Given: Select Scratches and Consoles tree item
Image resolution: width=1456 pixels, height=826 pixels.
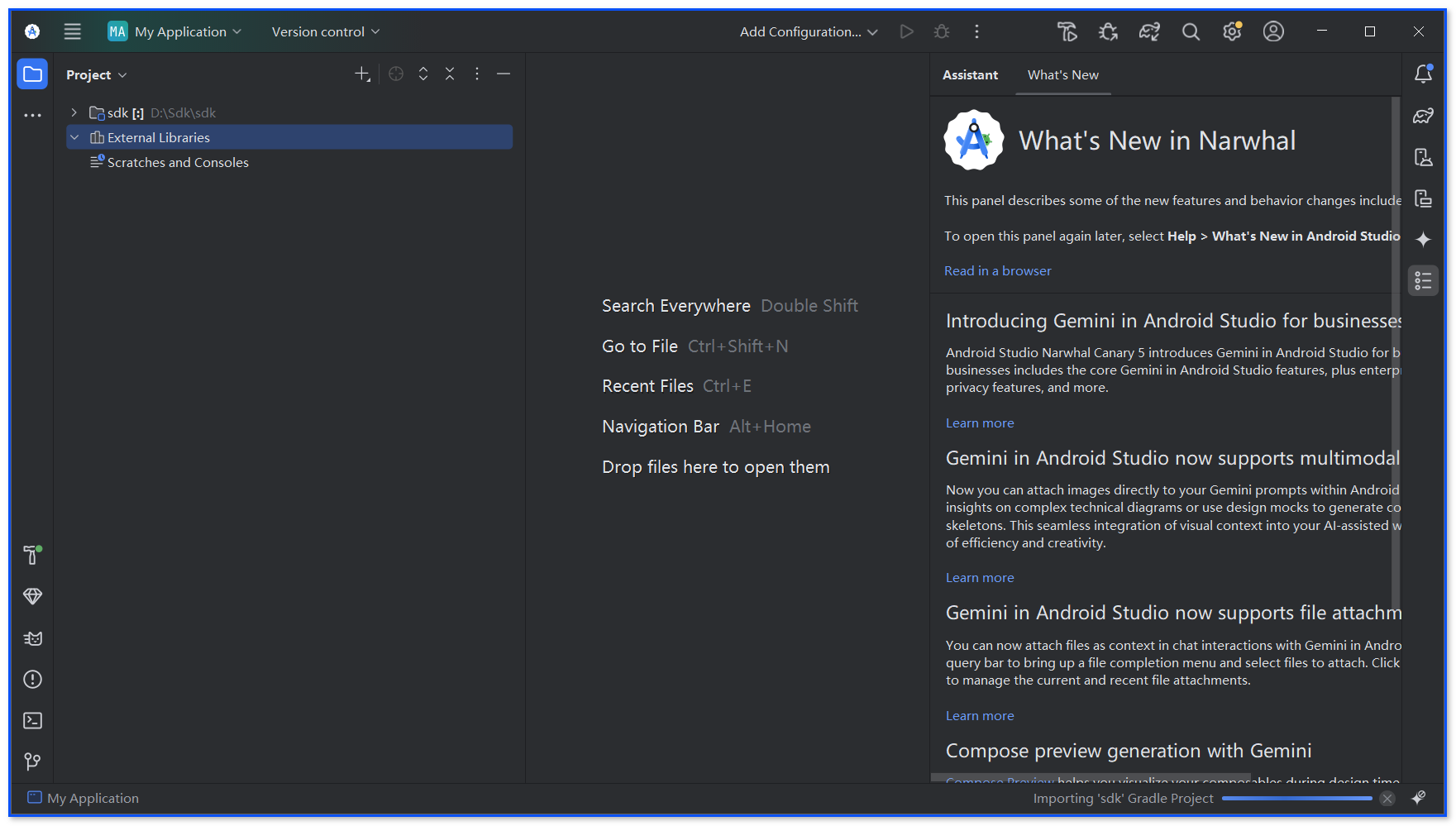Looking at the screenshot, I should (289, 162).
